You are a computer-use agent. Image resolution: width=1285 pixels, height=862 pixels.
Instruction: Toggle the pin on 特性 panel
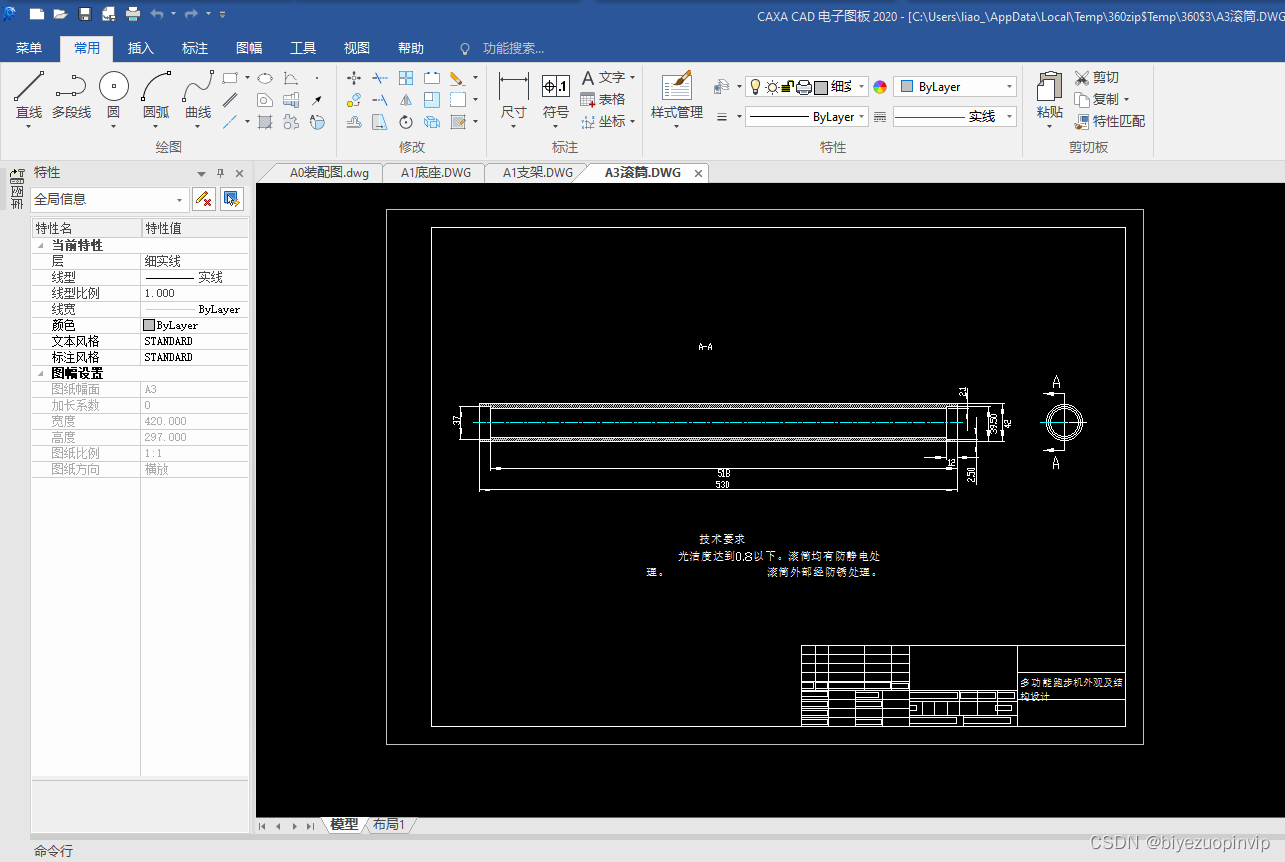point(221,173)
